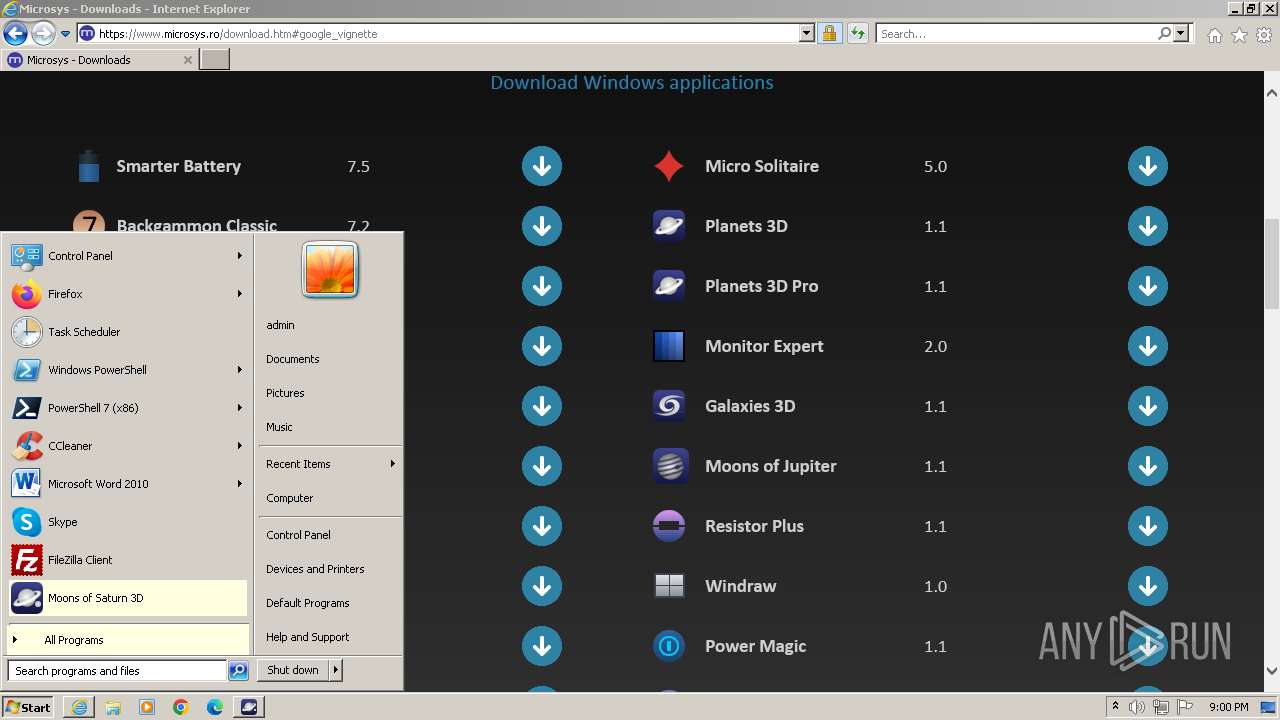Open Help and Support
Viewport: 1280px width, 720px height.
pos(330,637)
